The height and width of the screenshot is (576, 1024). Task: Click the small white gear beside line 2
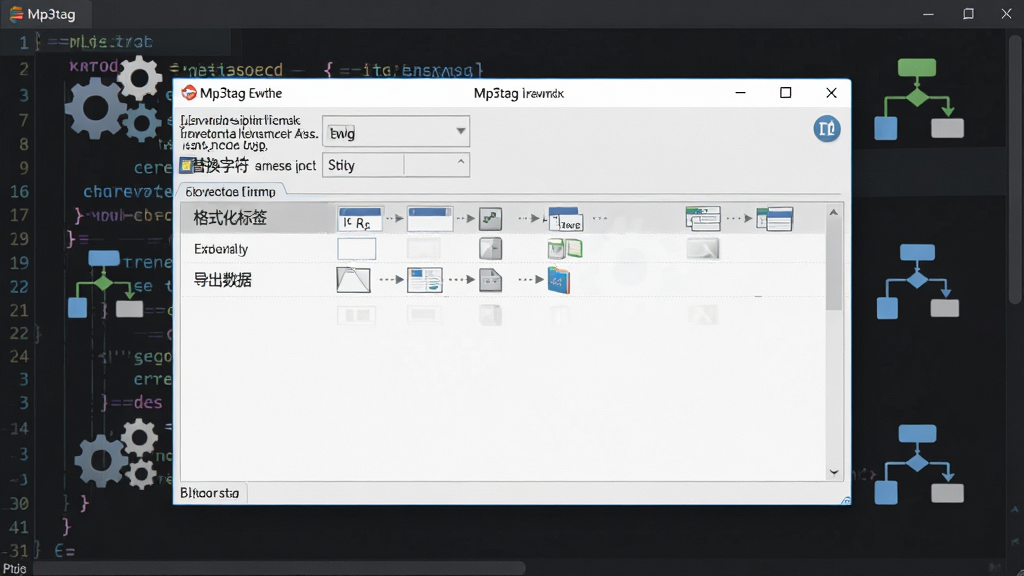point(139,78)
